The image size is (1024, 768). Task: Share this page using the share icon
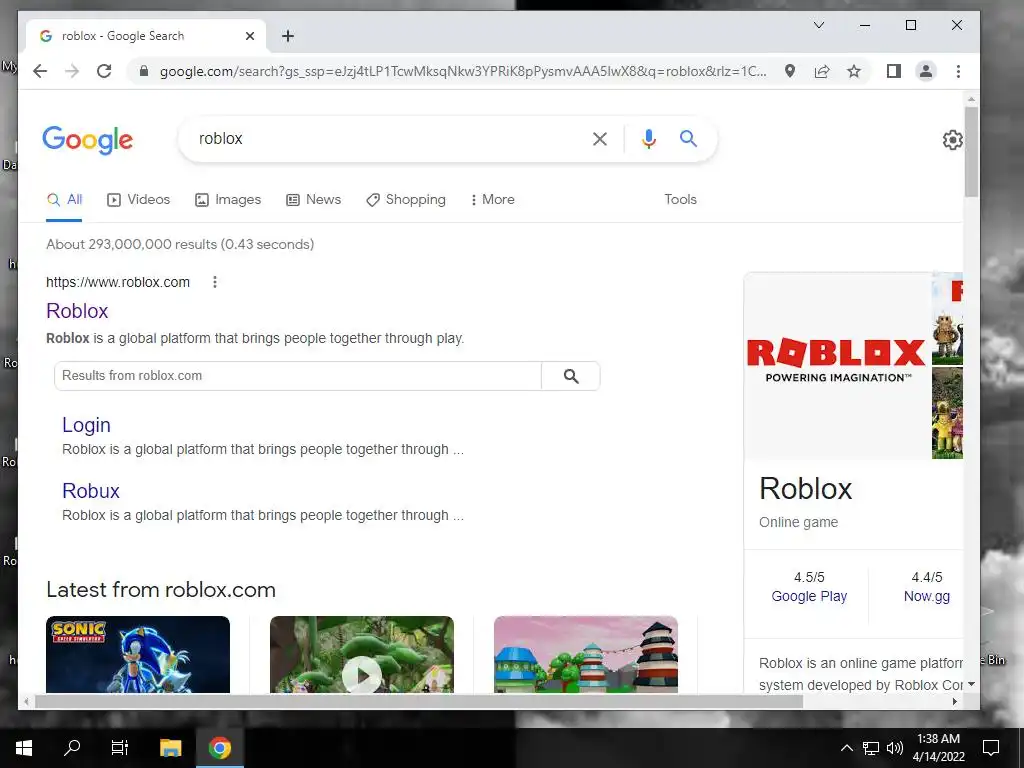pos(822,71)
